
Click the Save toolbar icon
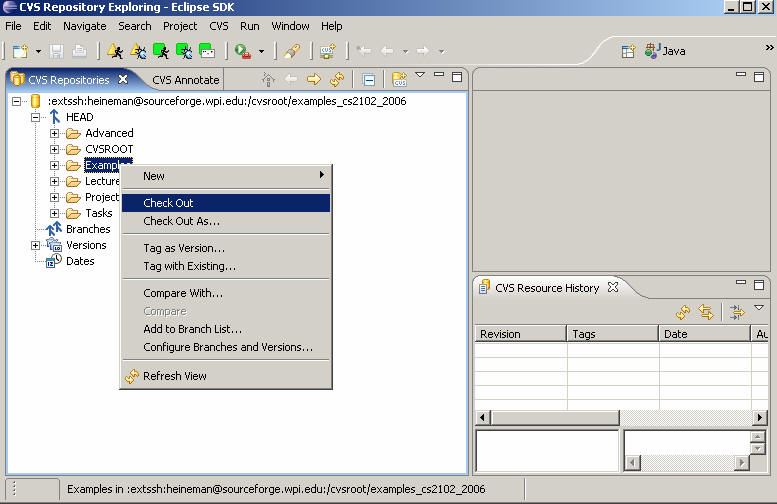coord(56,51)
